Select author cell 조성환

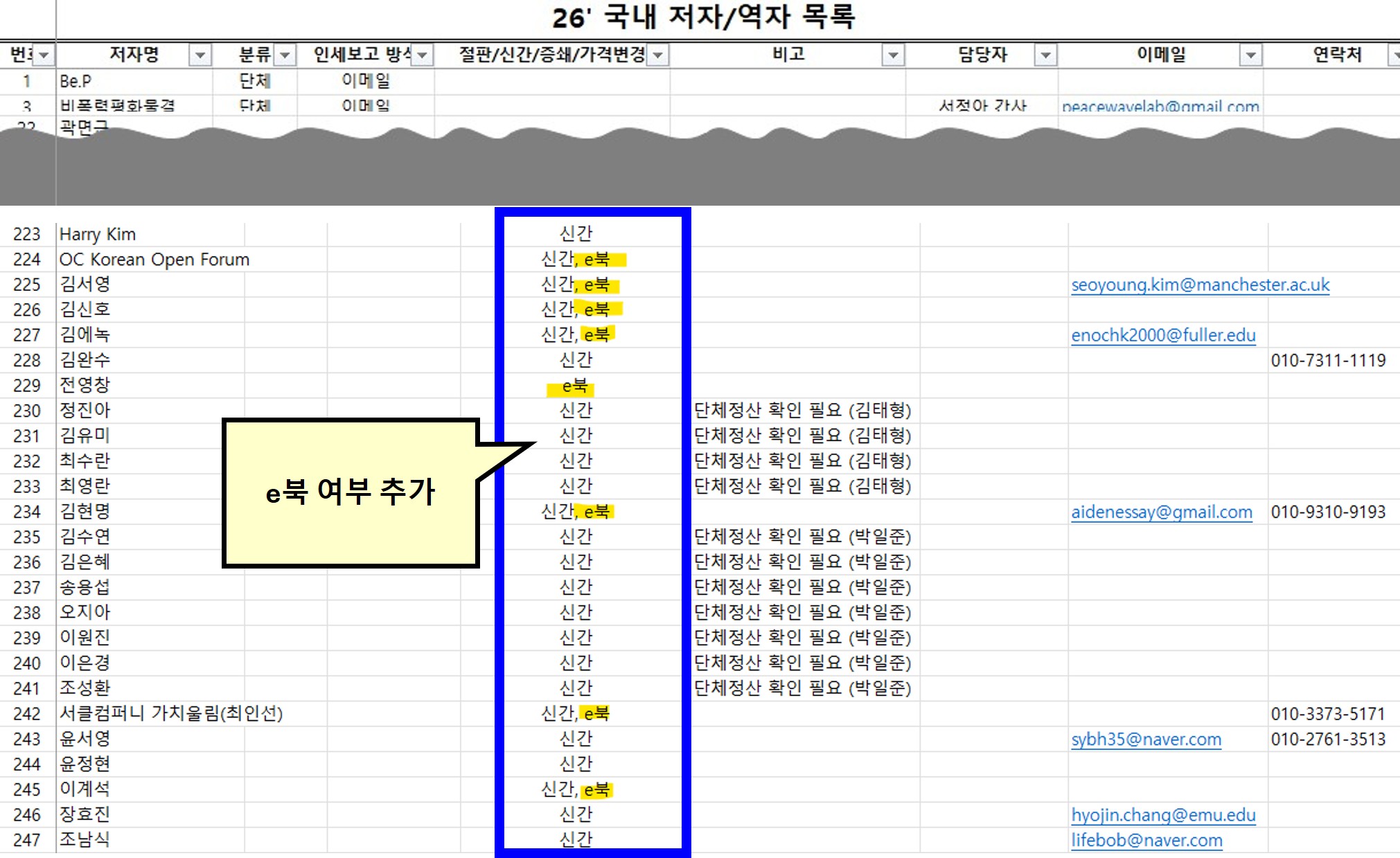(150, 688)
